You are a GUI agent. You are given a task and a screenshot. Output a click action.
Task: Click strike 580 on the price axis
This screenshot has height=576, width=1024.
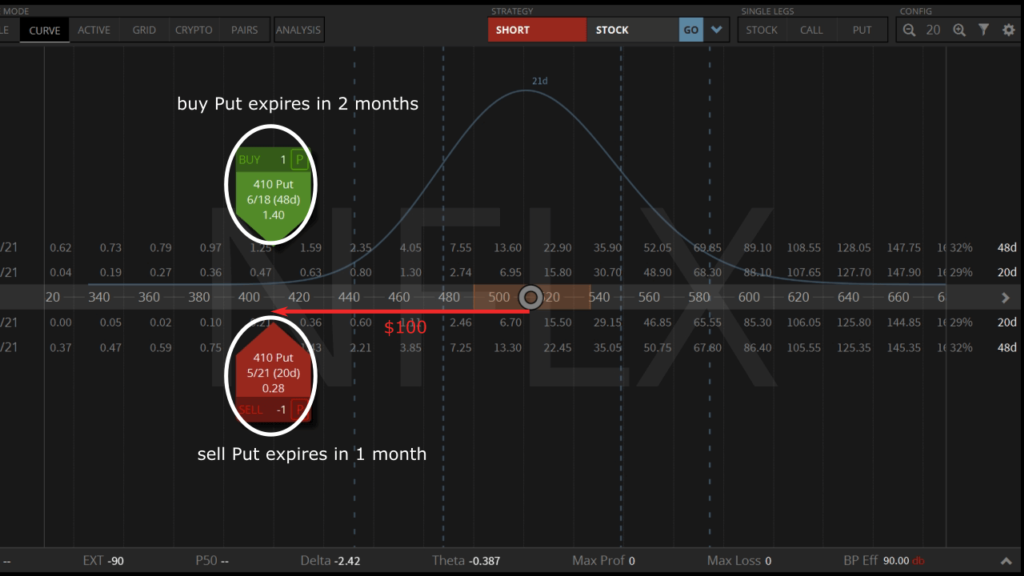point(699,297)
